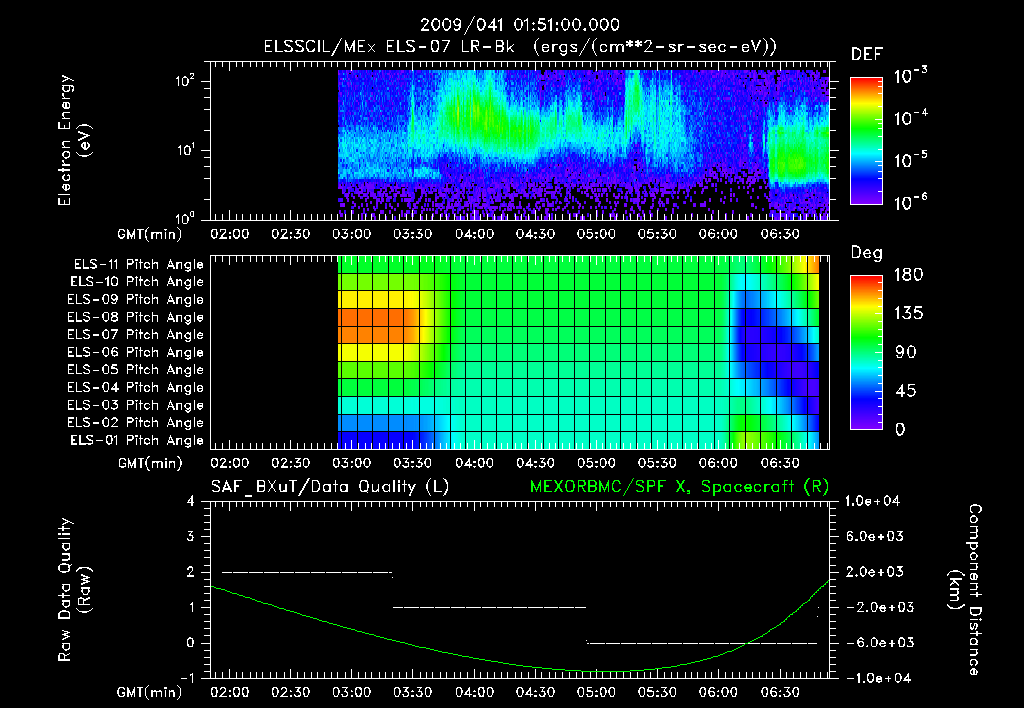Click the 04:00 tick under the spectrogram

[474, 234]
